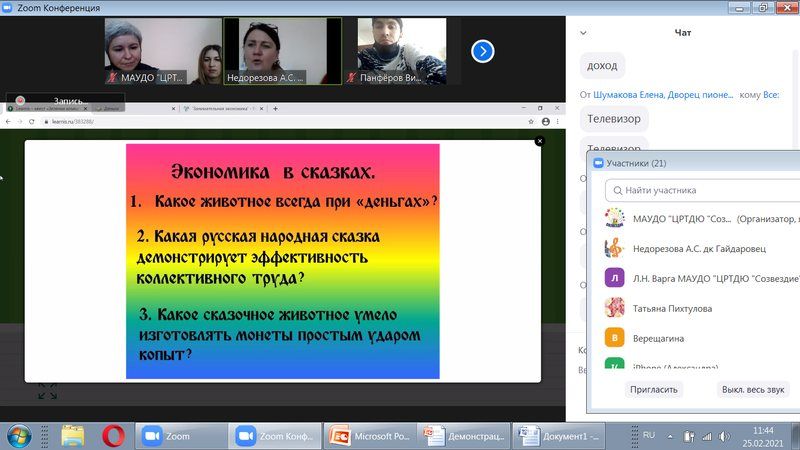Click browser forward arrow in shared screen

click(19, 121)
